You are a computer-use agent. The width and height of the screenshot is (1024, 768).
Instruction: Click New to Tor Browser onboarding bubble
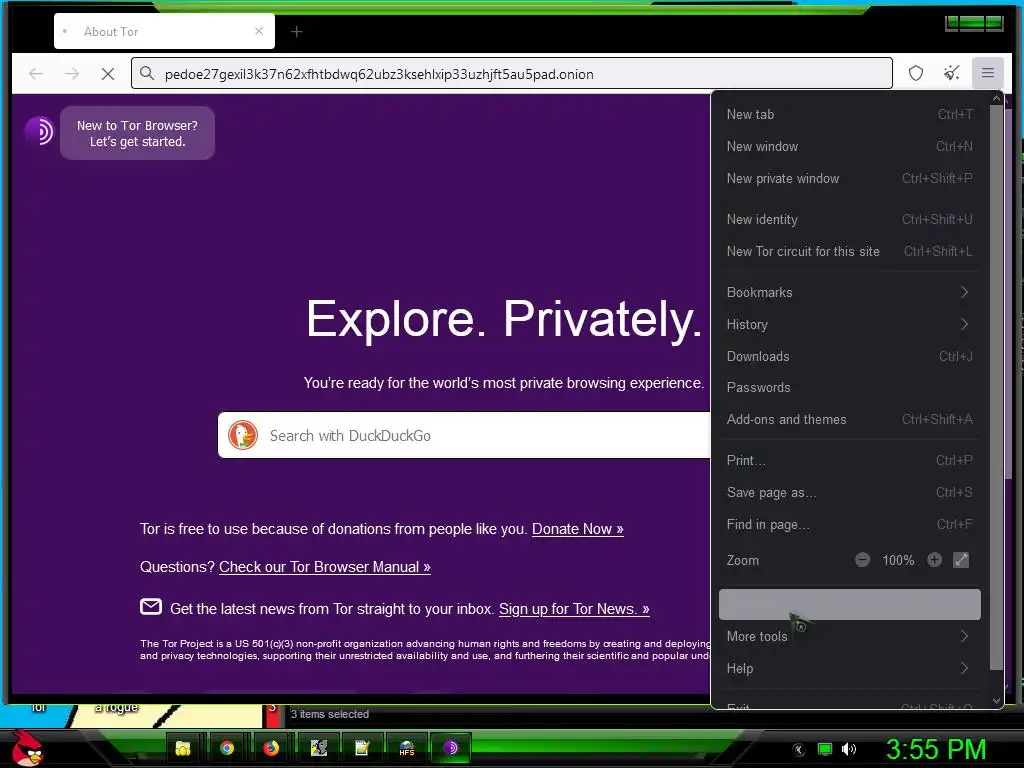[137, 133]
